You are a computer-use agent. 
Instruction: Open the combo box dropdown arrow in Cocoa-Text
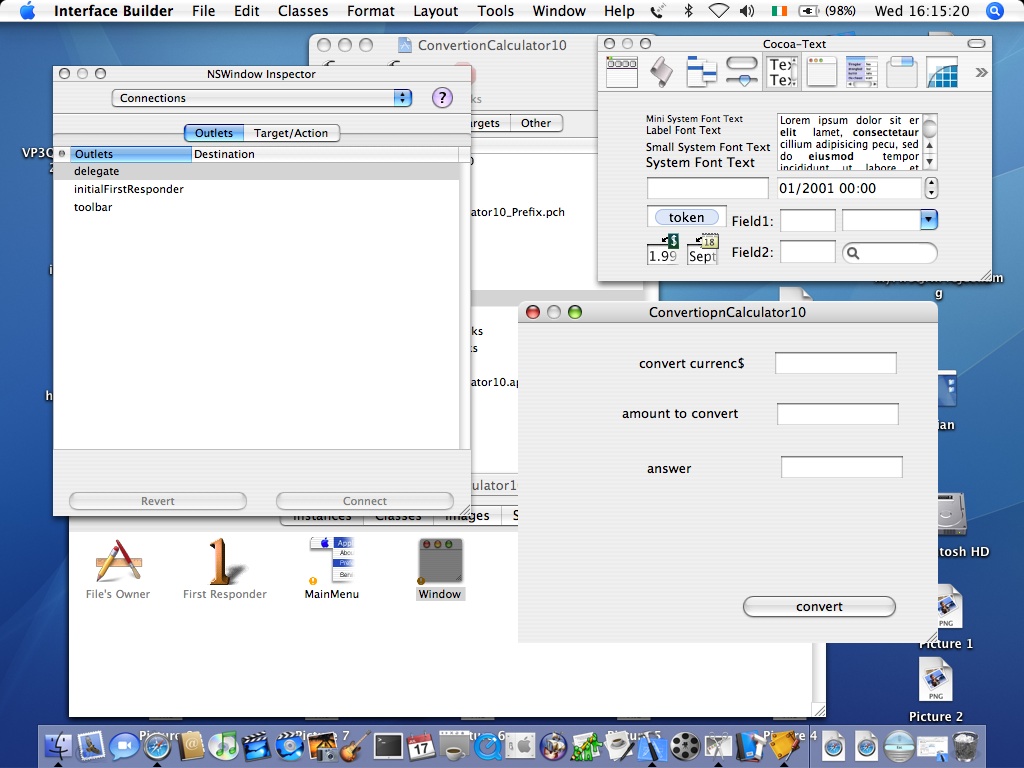pos(929,220)
